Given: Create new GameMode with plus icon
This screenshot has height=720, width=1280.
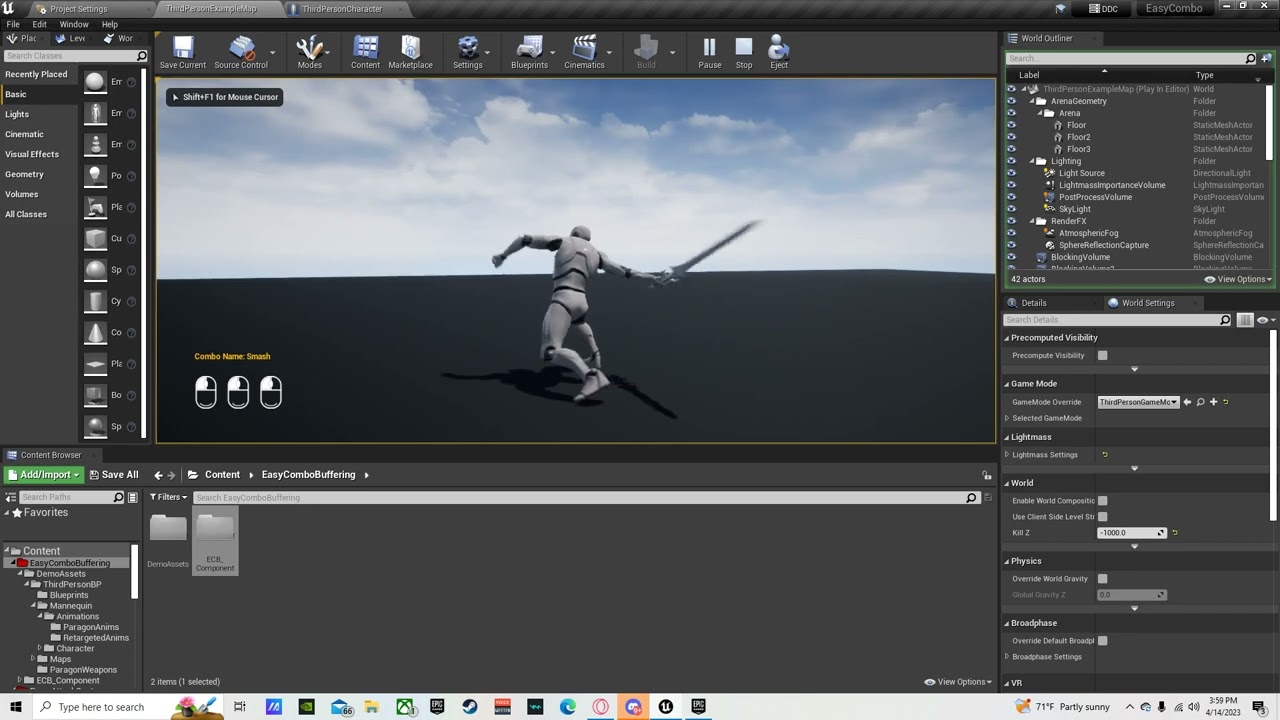Looking at the screenshot, I should pyautogui.click(x=1213, y=402).
